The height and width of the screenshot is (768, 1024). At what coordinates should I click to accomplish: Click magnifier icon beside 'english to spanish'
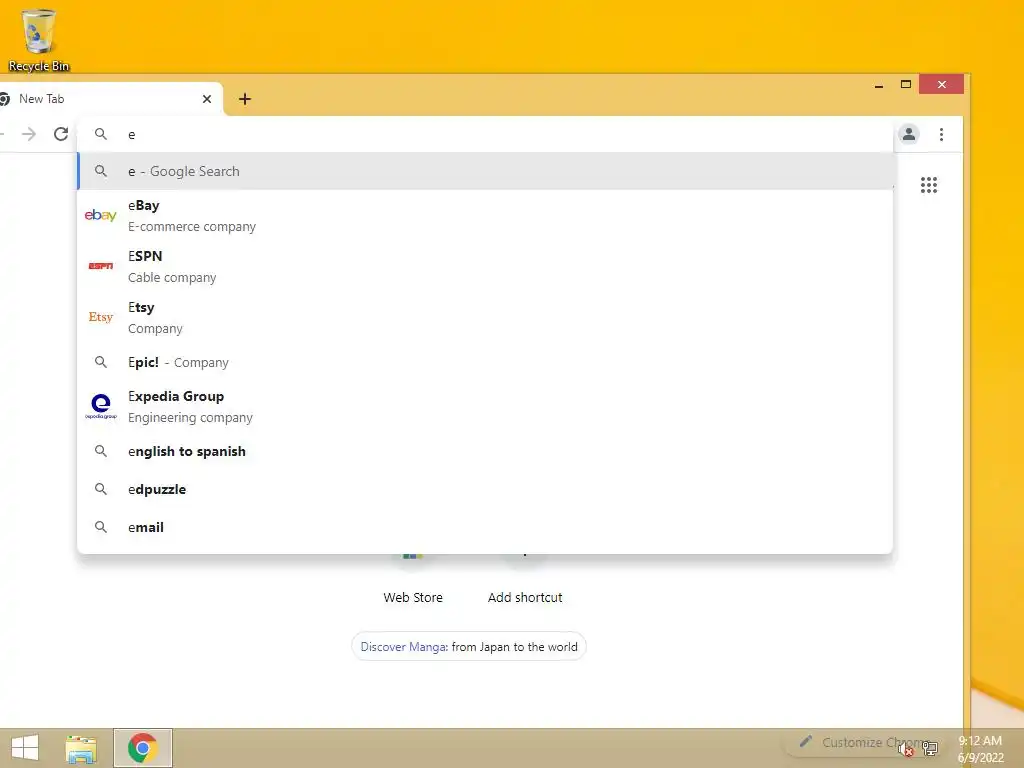[101, 451]
